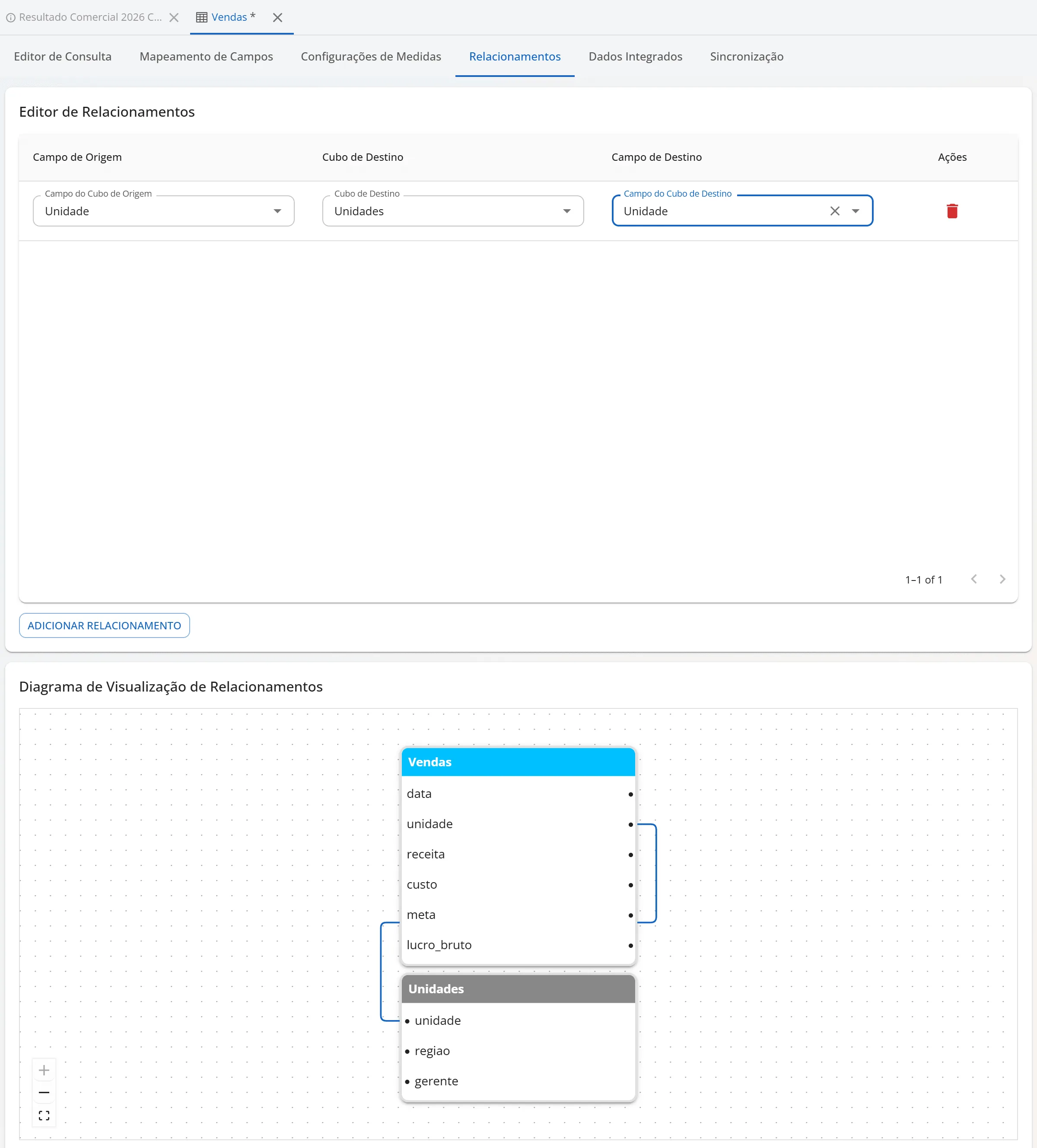
Task: Go to next page of relationships
Action: pos(1002,579)
